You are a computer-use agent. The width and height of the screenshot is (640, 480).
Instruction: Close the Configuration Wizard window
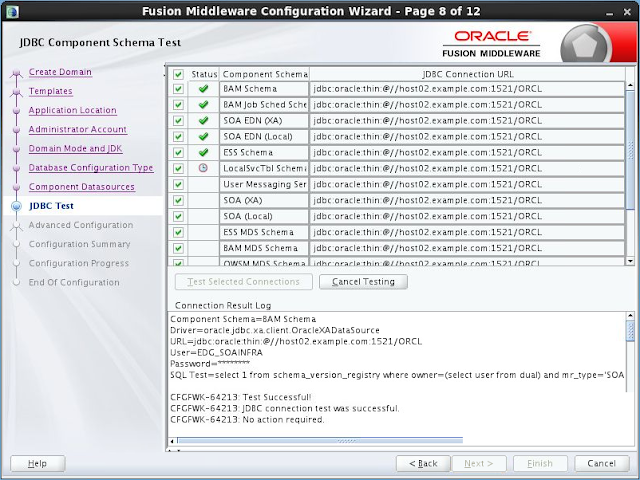[x=627, y=12]
